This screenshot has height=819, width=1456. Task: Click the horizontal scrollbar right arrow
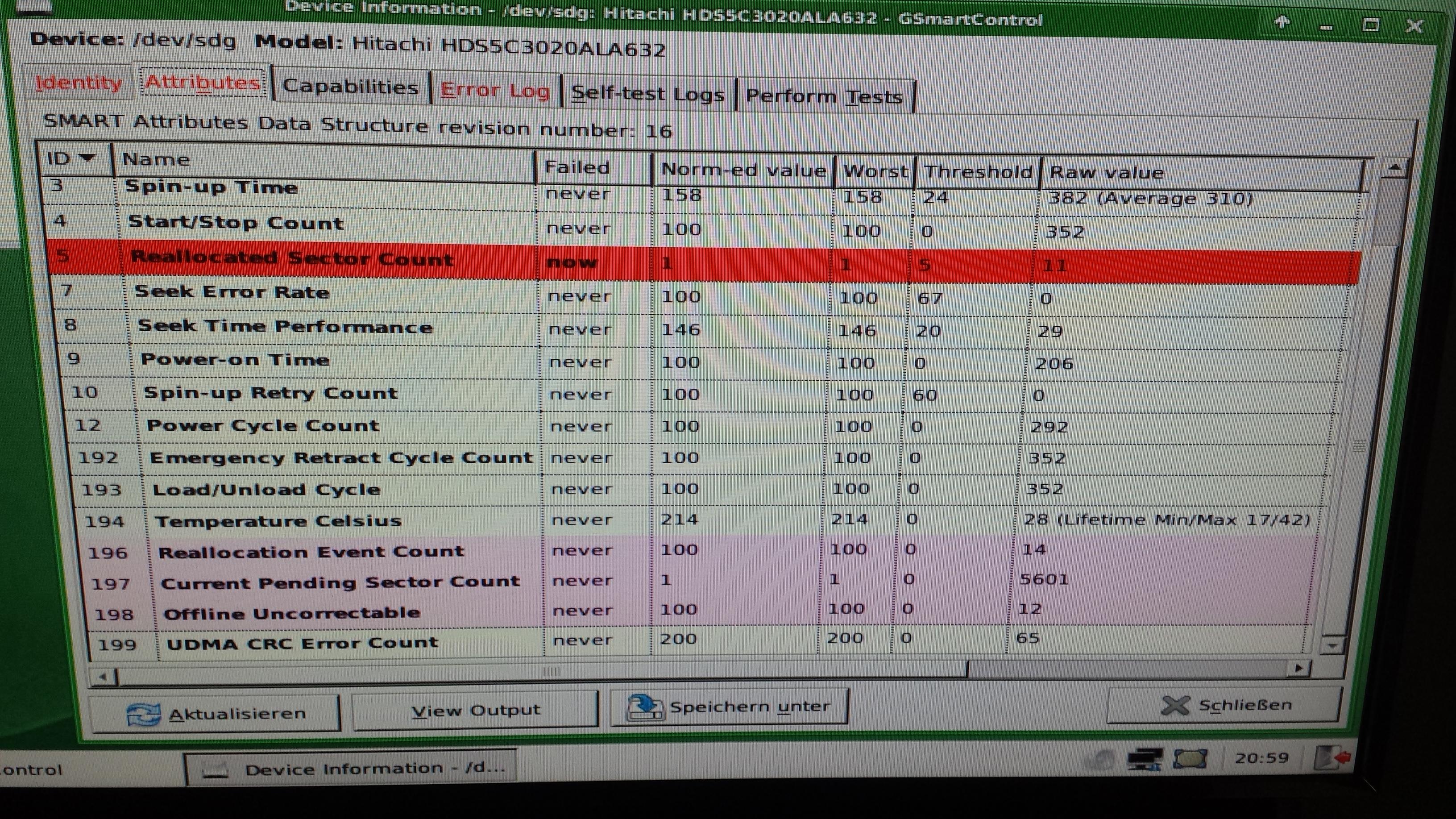[x=1298, y=668]
